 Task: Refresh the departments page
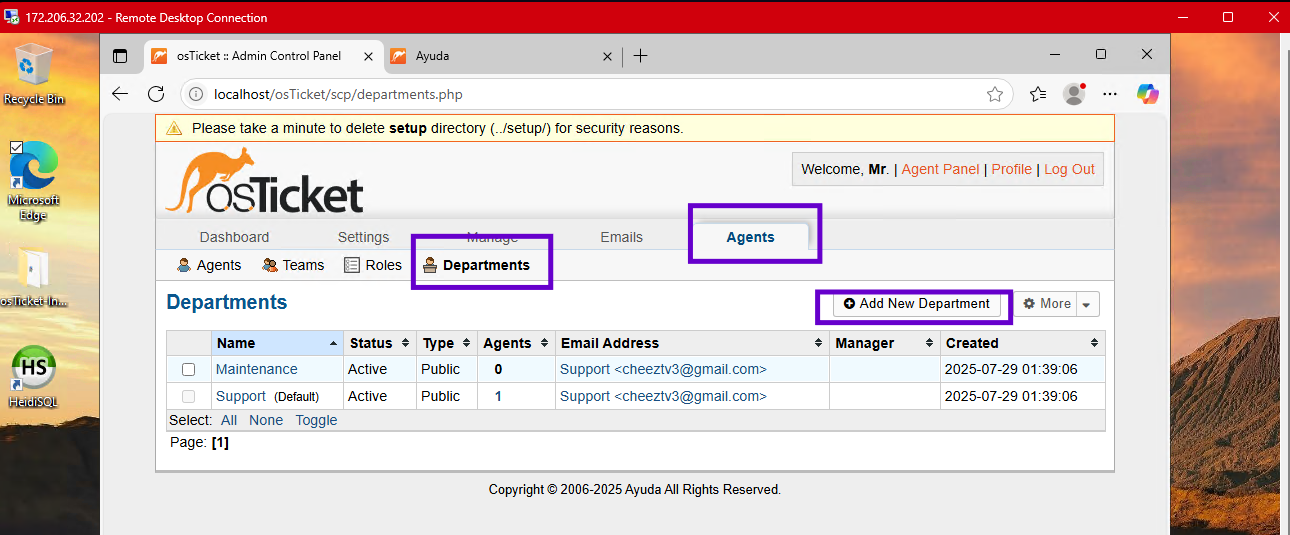coord(156,94)
